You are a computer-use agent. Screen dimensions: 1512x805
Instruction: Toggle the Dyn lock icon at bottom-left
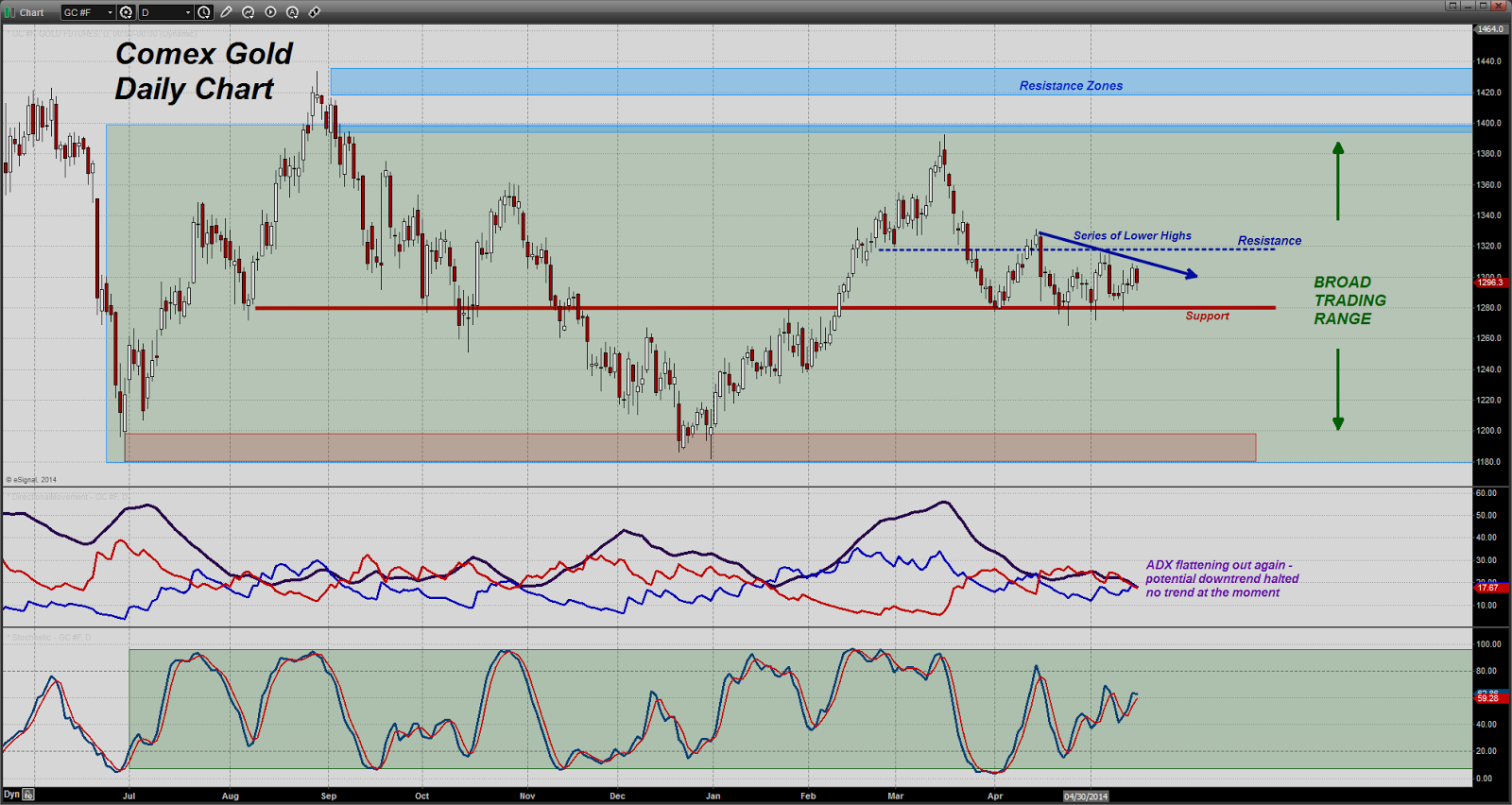28,795
